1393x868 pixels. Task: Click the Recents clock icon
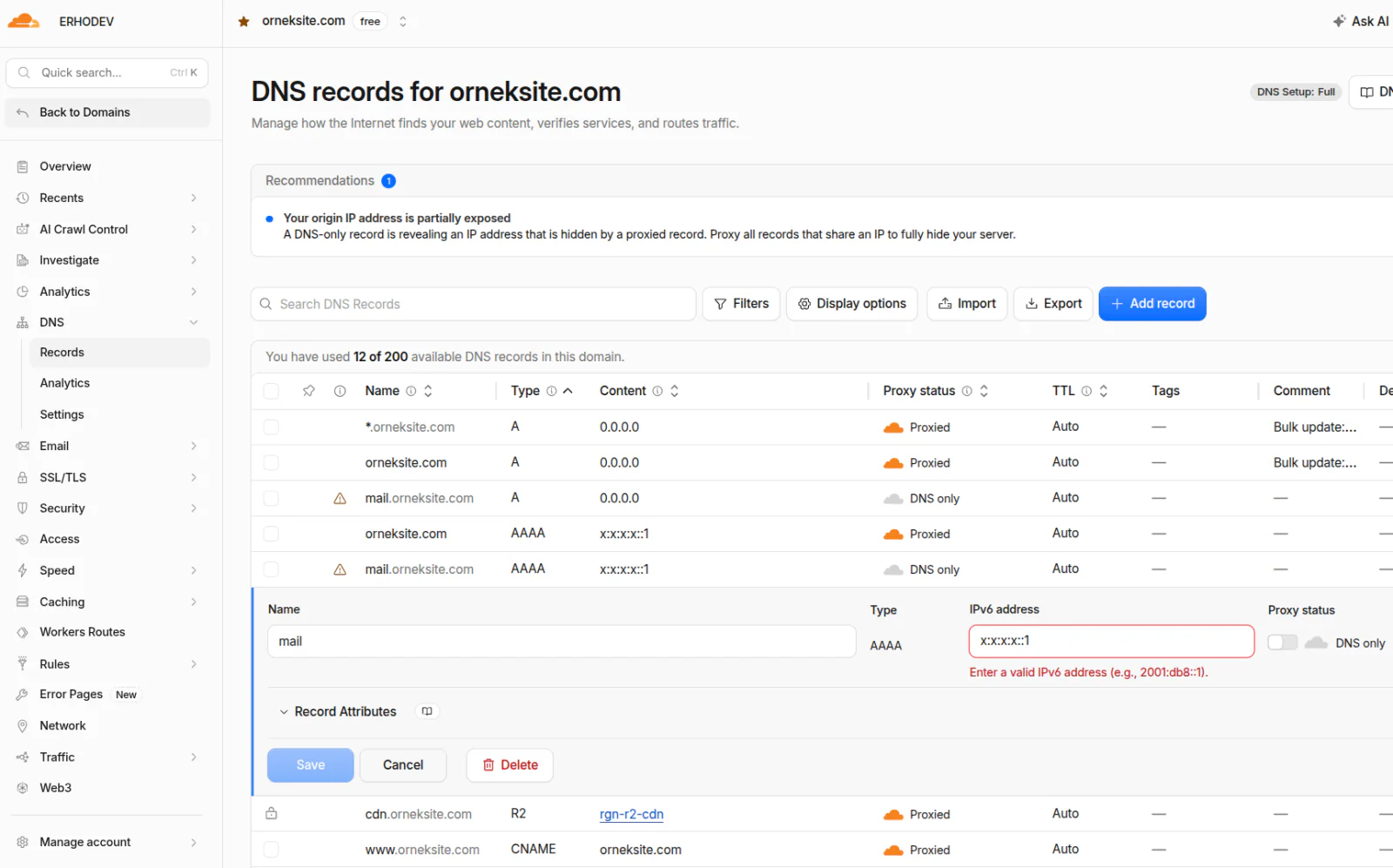(23, 198)
